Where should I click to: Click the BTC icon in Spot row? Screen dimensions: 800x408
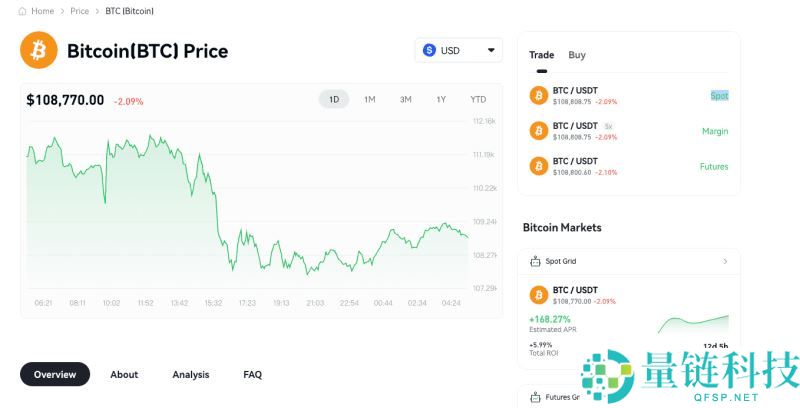[539, 96]
